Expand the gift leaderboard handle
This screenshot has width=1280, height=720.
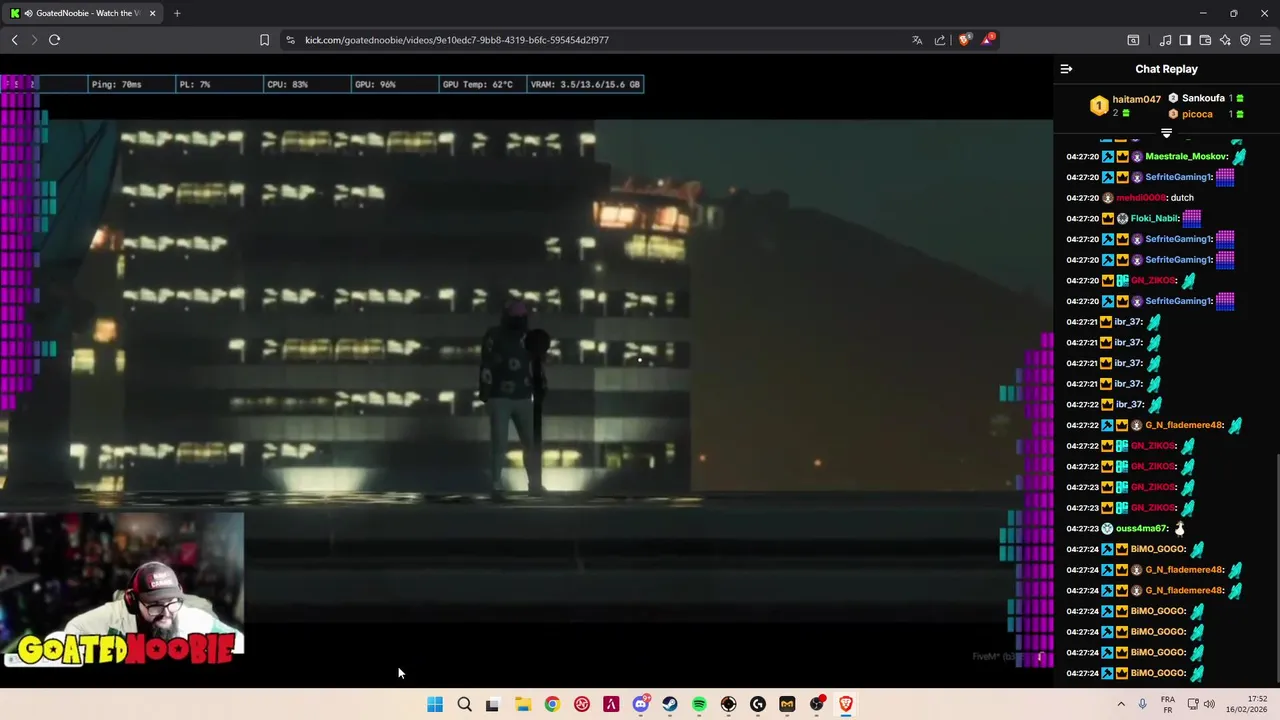(x=1166, y=133)
